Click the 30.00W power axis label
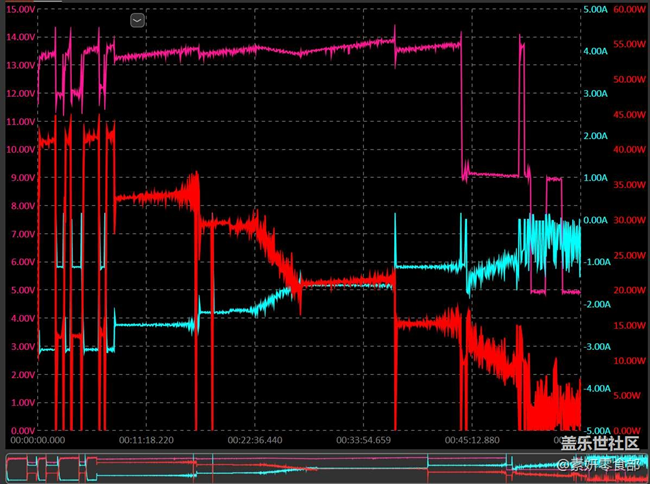Viewport: 650px width, 484px height. (630, 220)
